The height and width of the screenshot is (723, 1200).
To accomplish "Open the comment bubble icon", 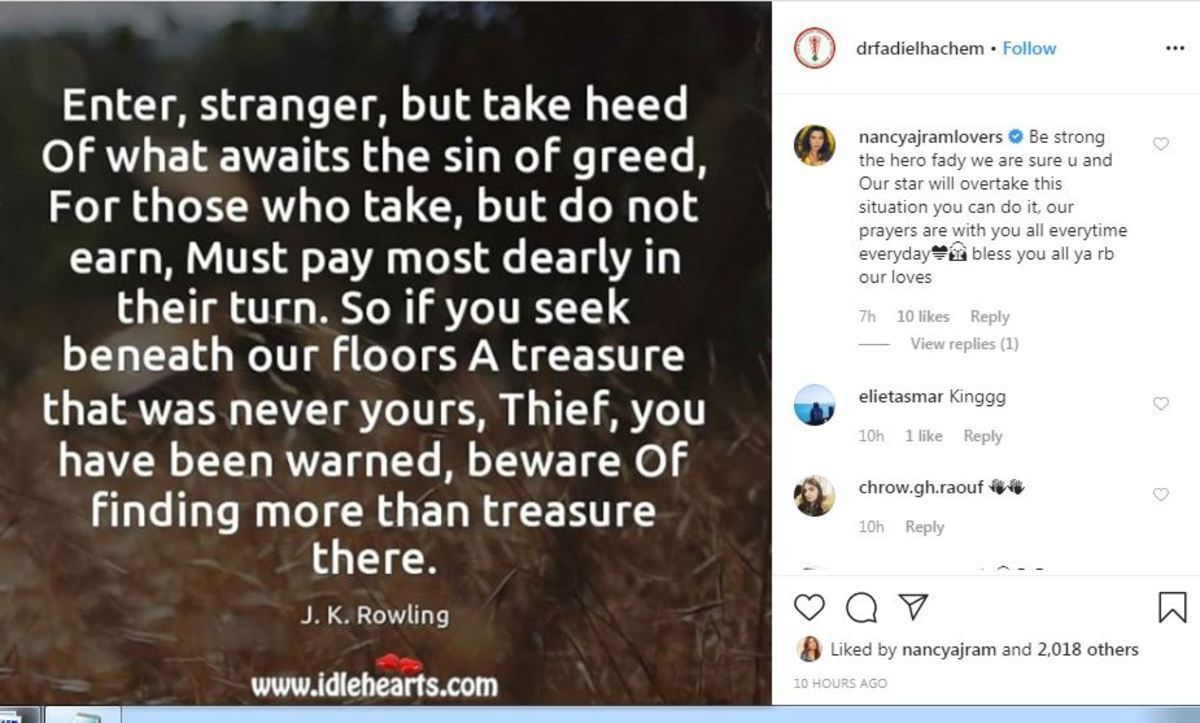I will (861, 607).
